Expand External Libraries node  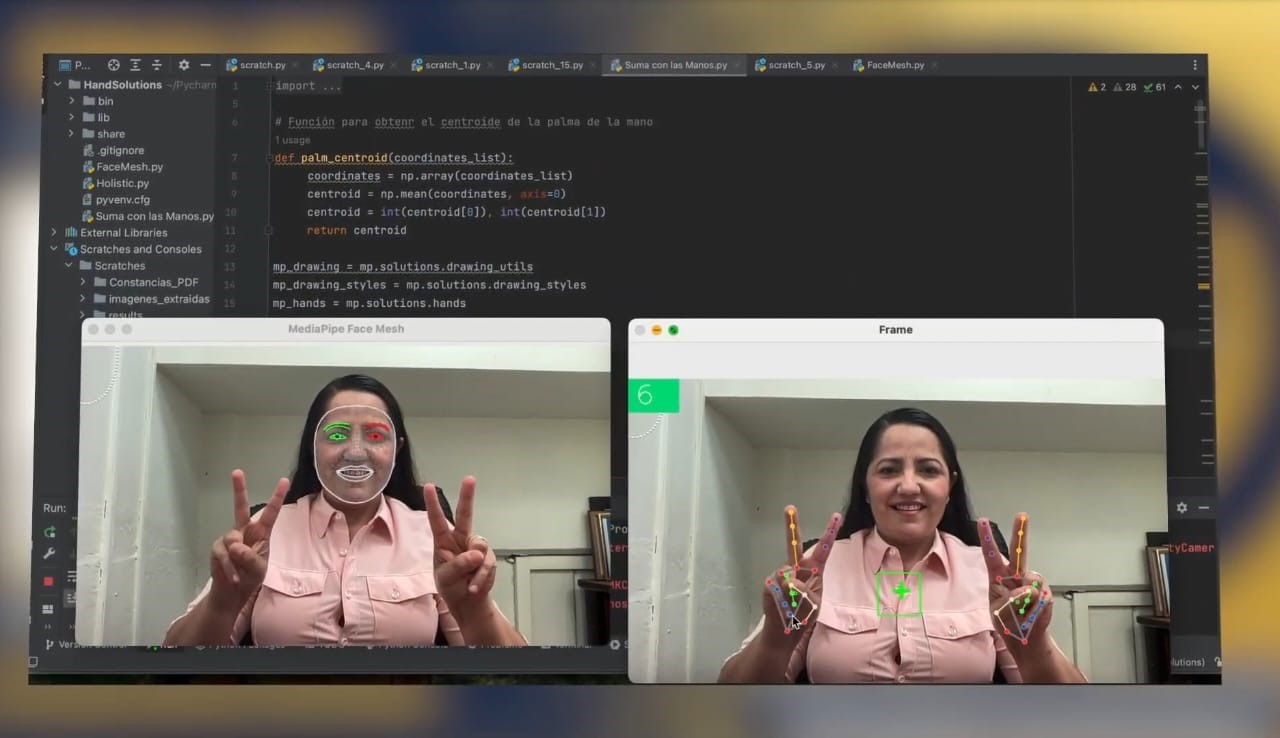55,232
